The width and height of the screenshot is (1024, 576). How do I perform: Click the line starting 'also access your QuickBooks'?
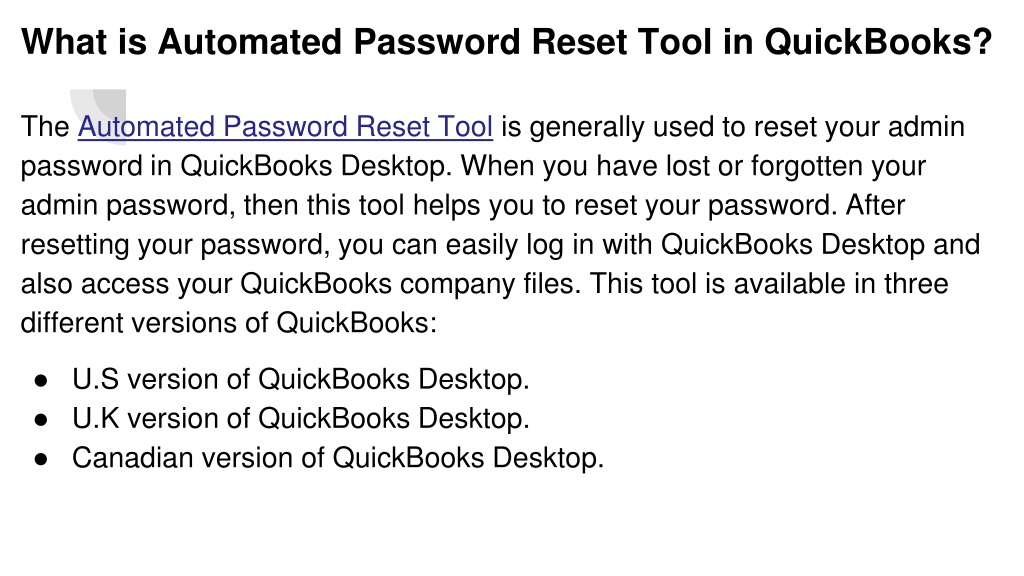(484, 283)
